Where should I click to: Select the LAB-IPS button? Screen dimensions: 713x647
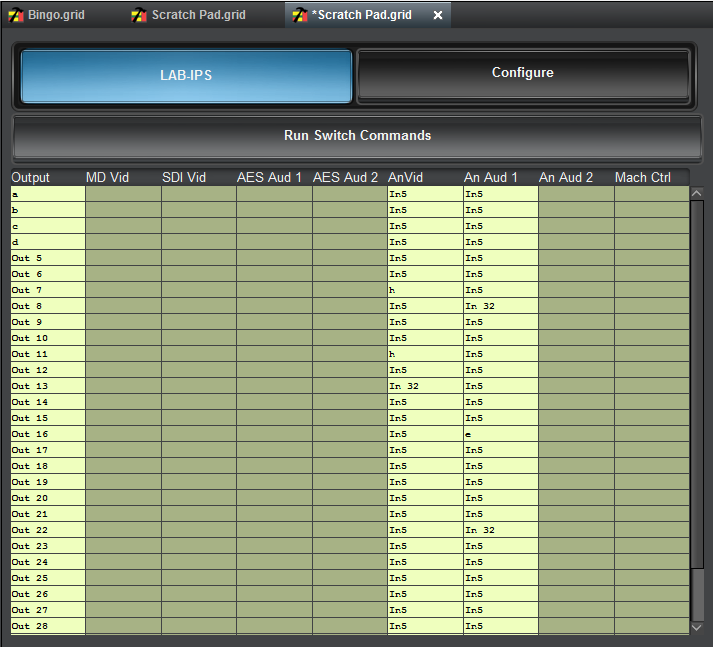[186, 76]
